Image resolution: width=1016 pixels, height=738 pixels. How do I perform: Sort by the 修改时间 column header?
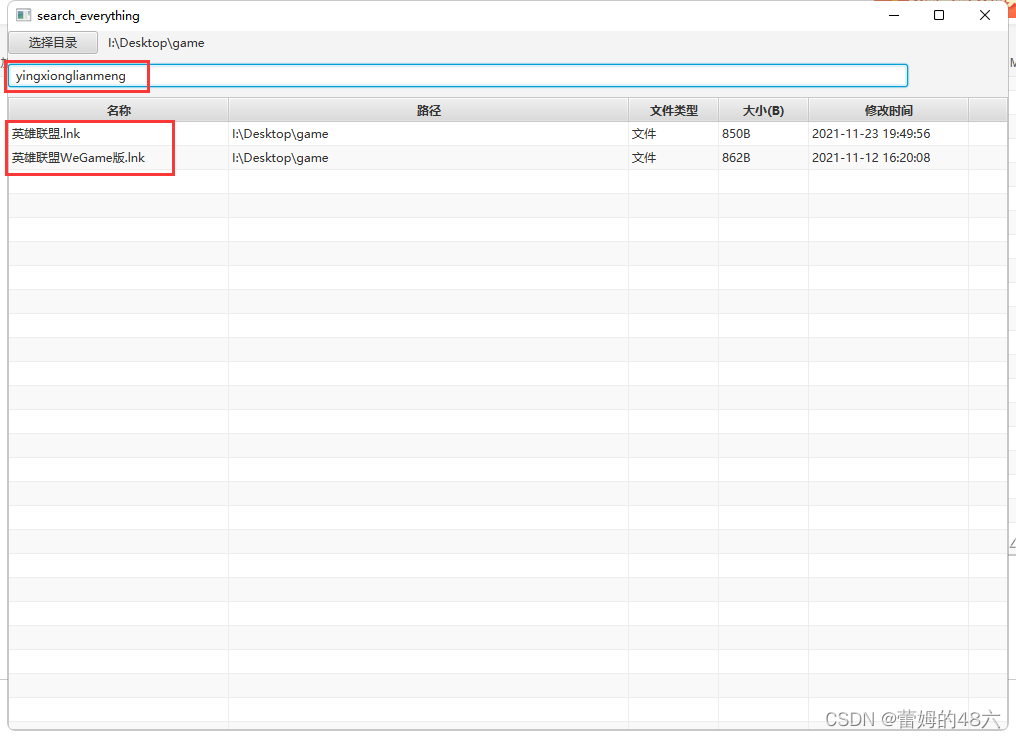click(888, 110)
